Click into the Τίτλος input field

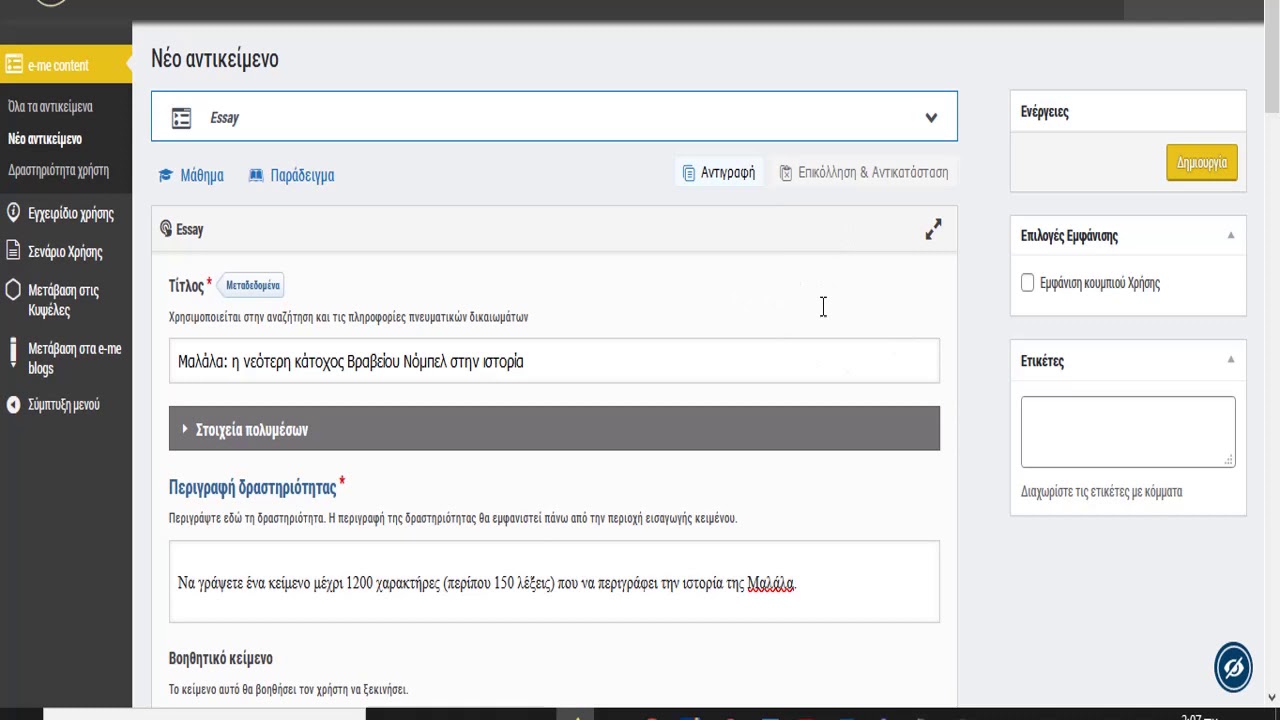[554, 361]
